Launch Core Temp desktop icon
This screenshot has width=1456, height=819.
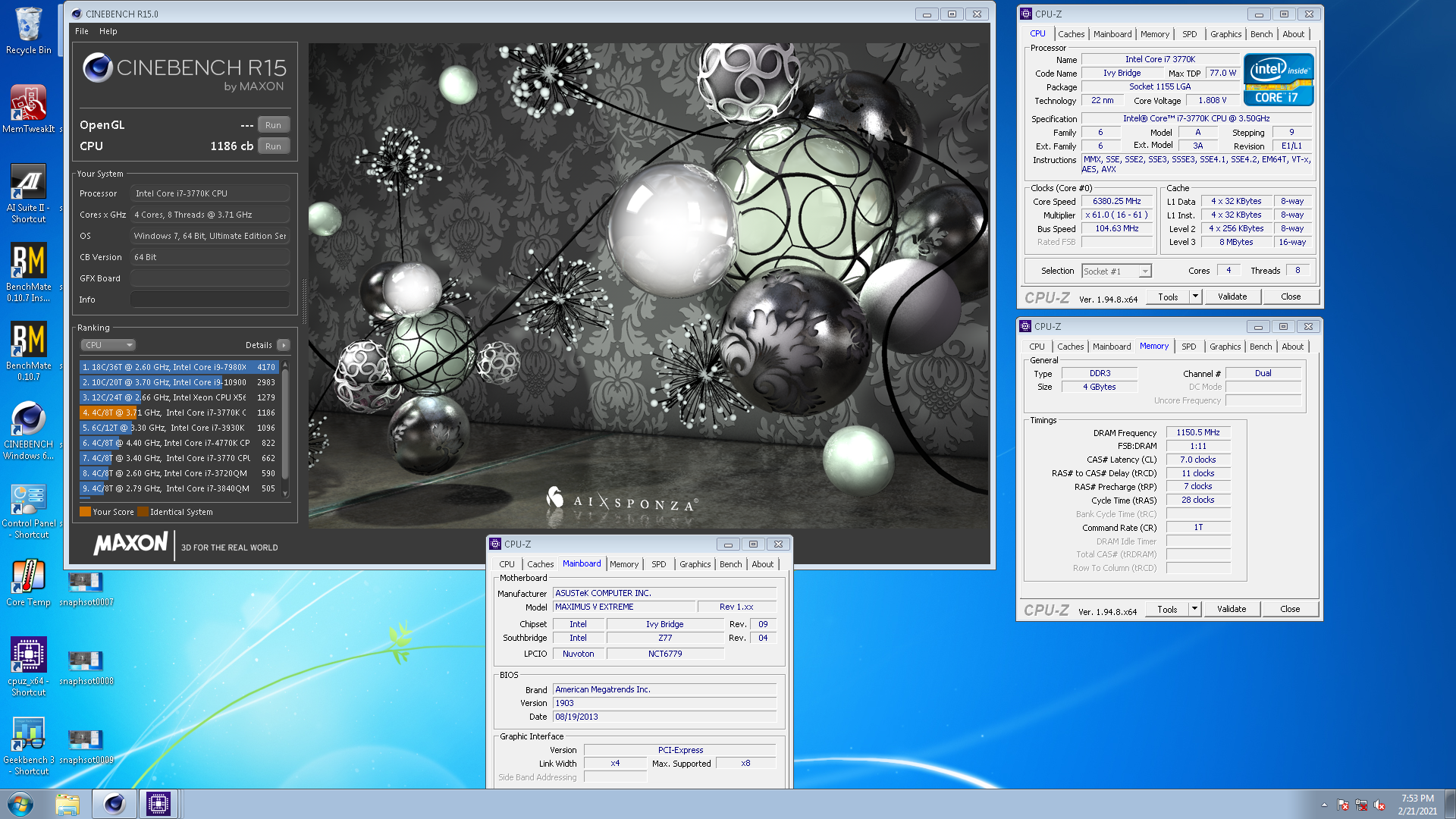point(28,583)
